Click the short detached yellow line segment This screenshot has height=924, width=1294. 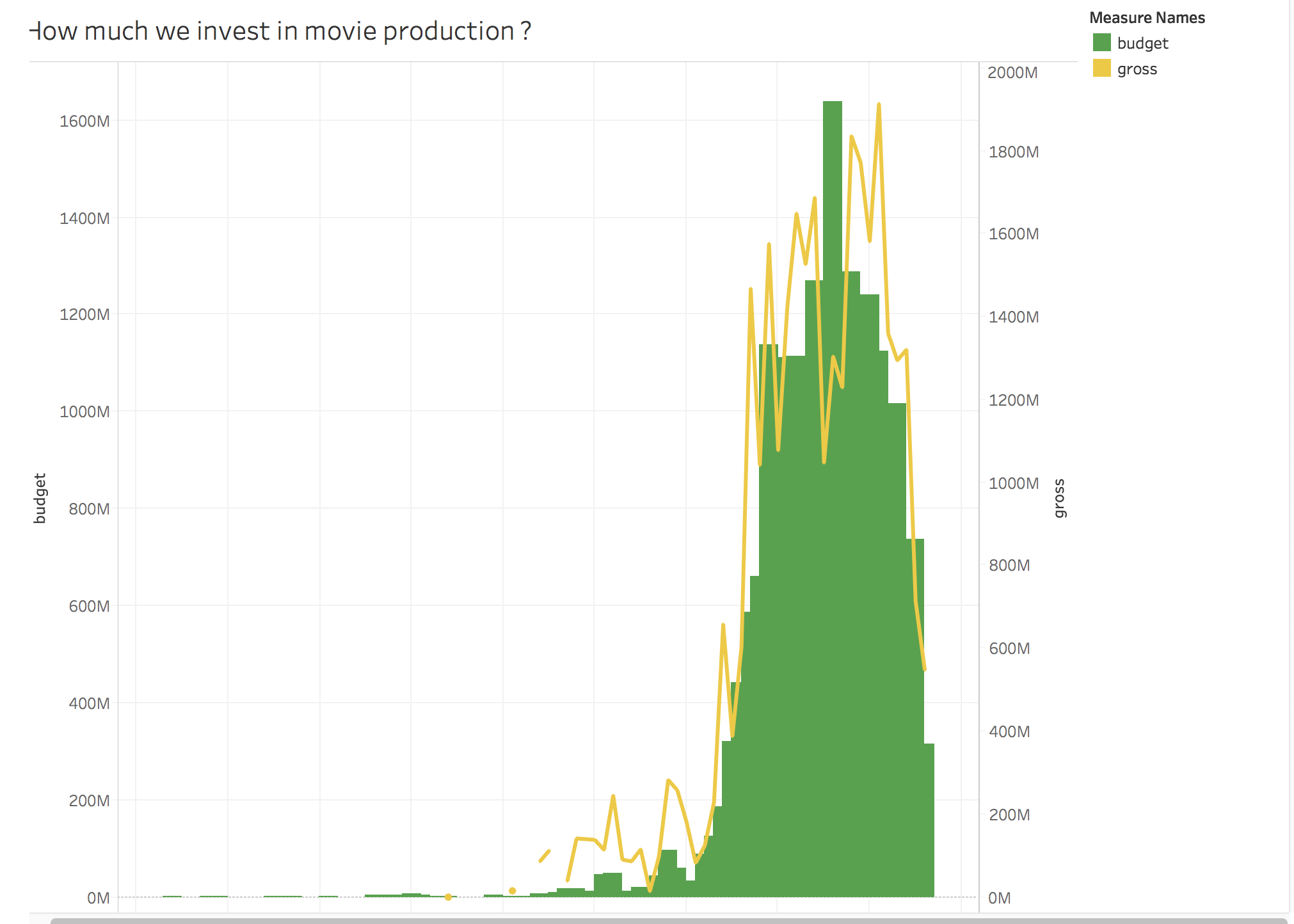click(x=545, y=856)
